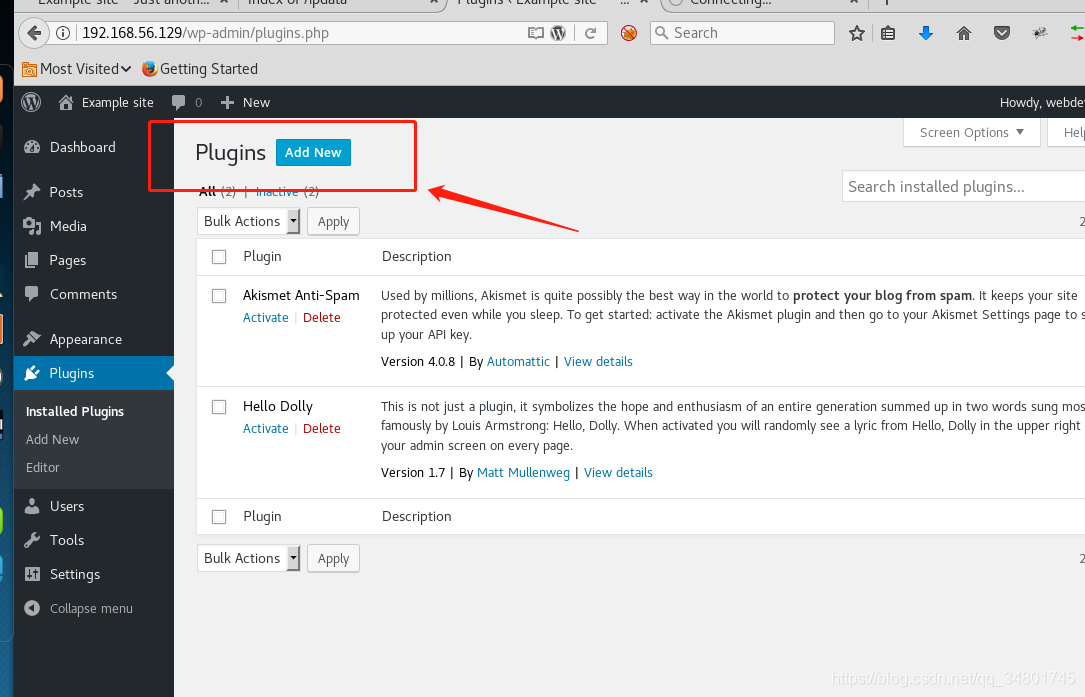
Task: Delete the Akismet Anti-Spam plugin
Action: (322, 318)
